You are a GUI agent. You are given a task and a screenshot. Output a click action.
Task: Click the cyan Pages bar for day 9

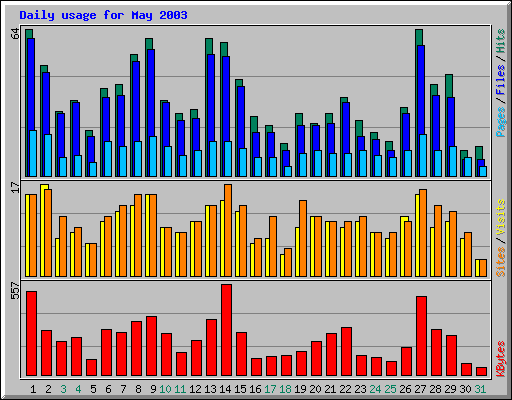pyautogui.click(x=153, y=156)
